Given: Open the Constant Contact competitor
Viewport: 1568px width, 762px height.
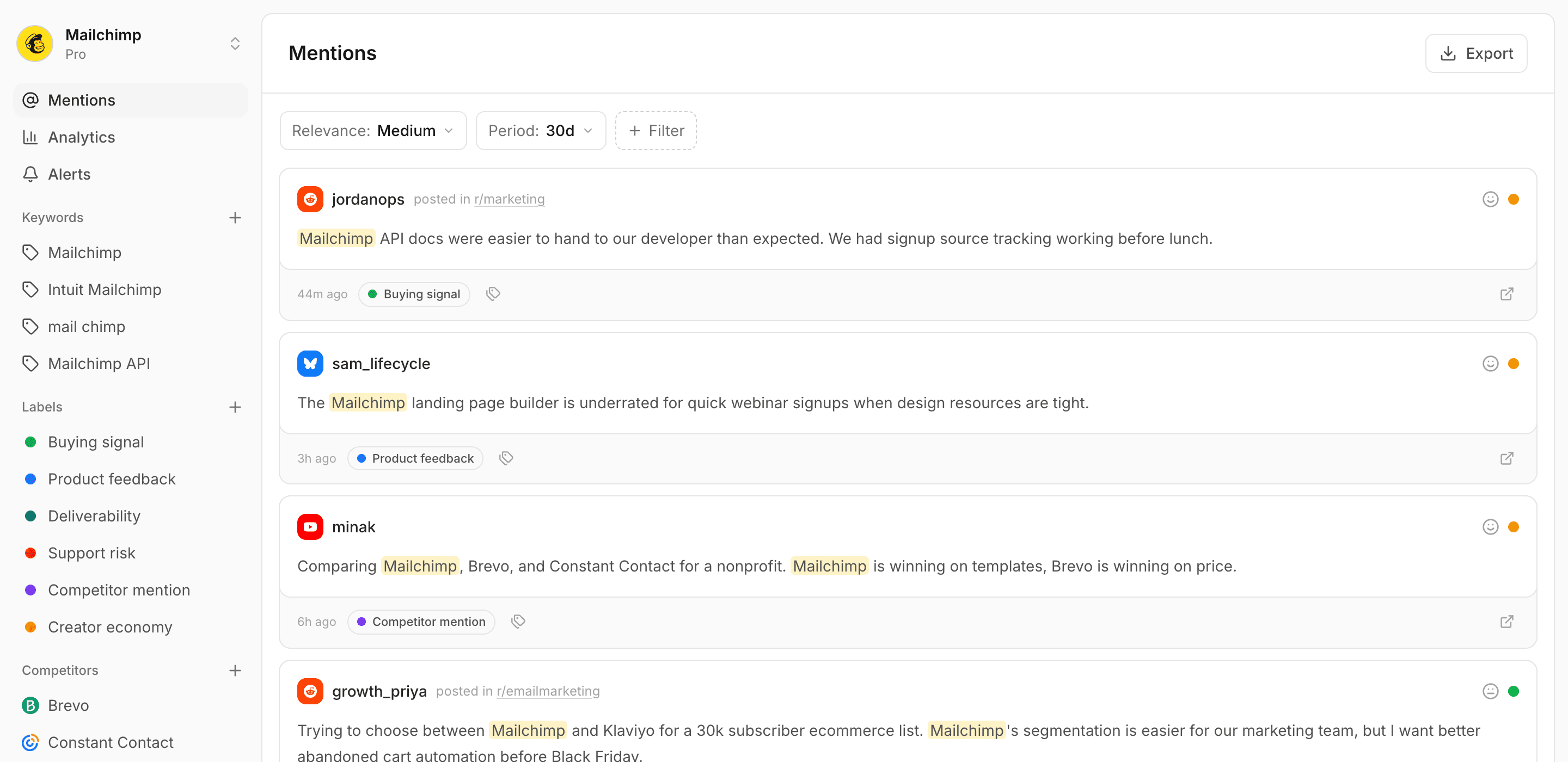Looking at the screenshot, I should point(130,743).
